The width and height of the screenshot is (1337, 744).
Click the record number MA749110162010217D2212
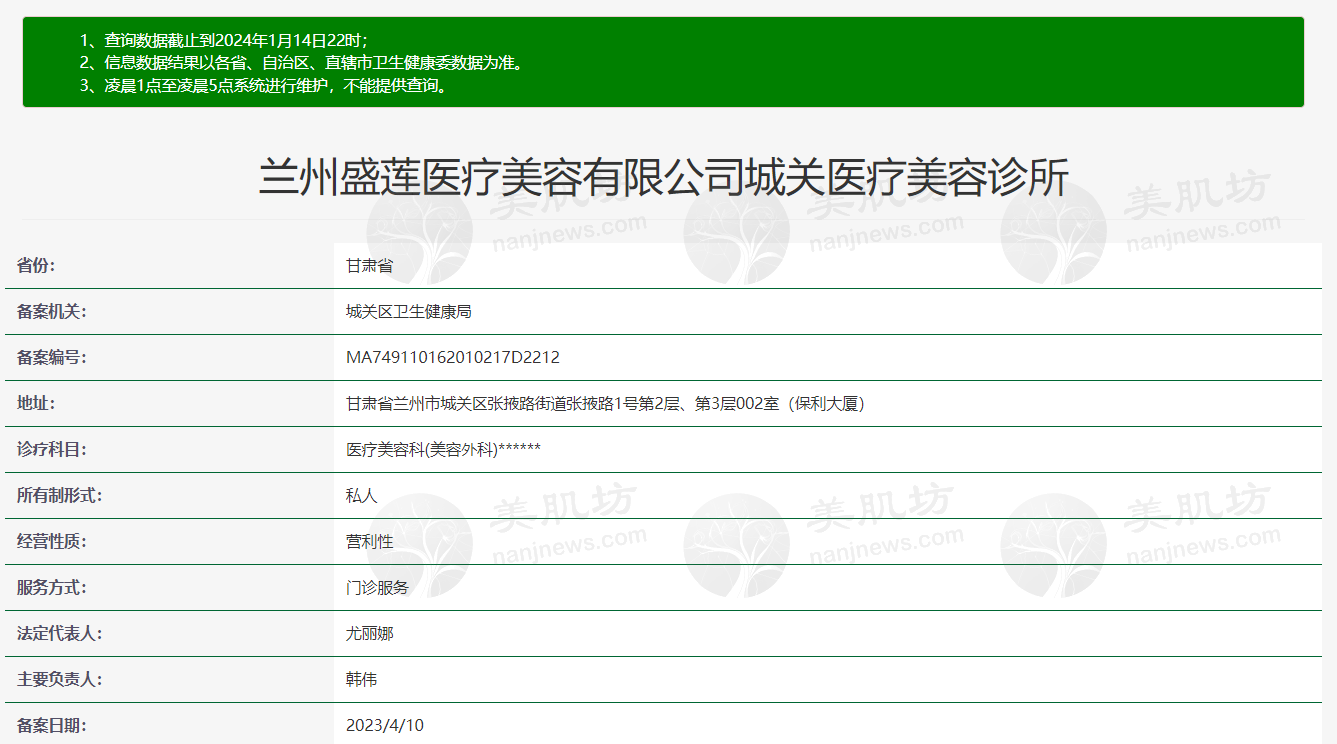[x=452, y=358]
